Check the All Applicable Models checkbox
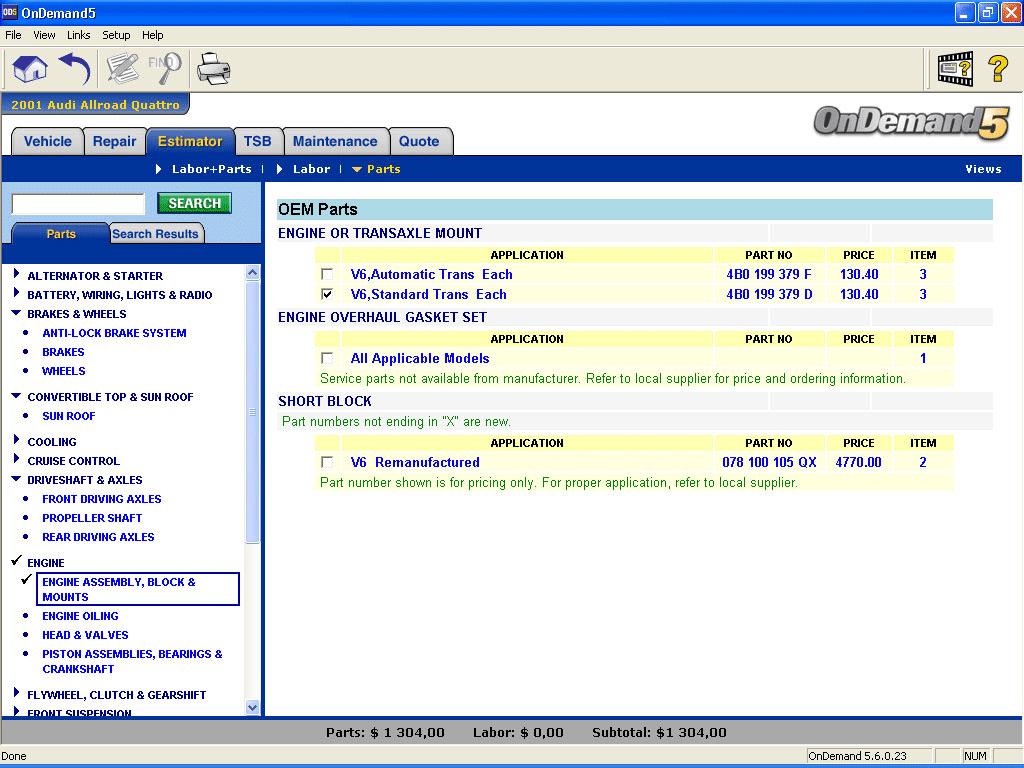 point(327,359)
